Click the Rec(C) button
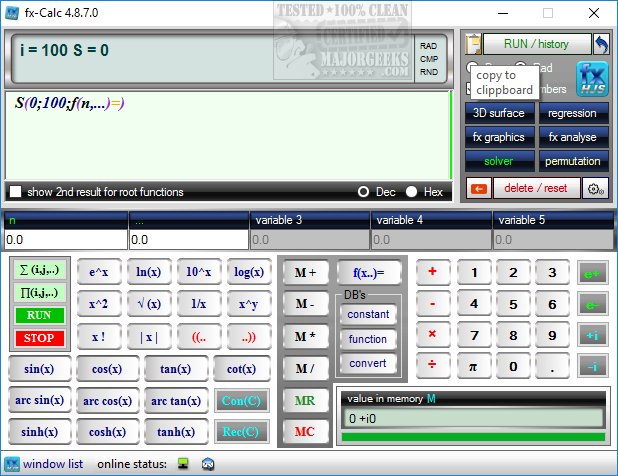 pos(242,432)
